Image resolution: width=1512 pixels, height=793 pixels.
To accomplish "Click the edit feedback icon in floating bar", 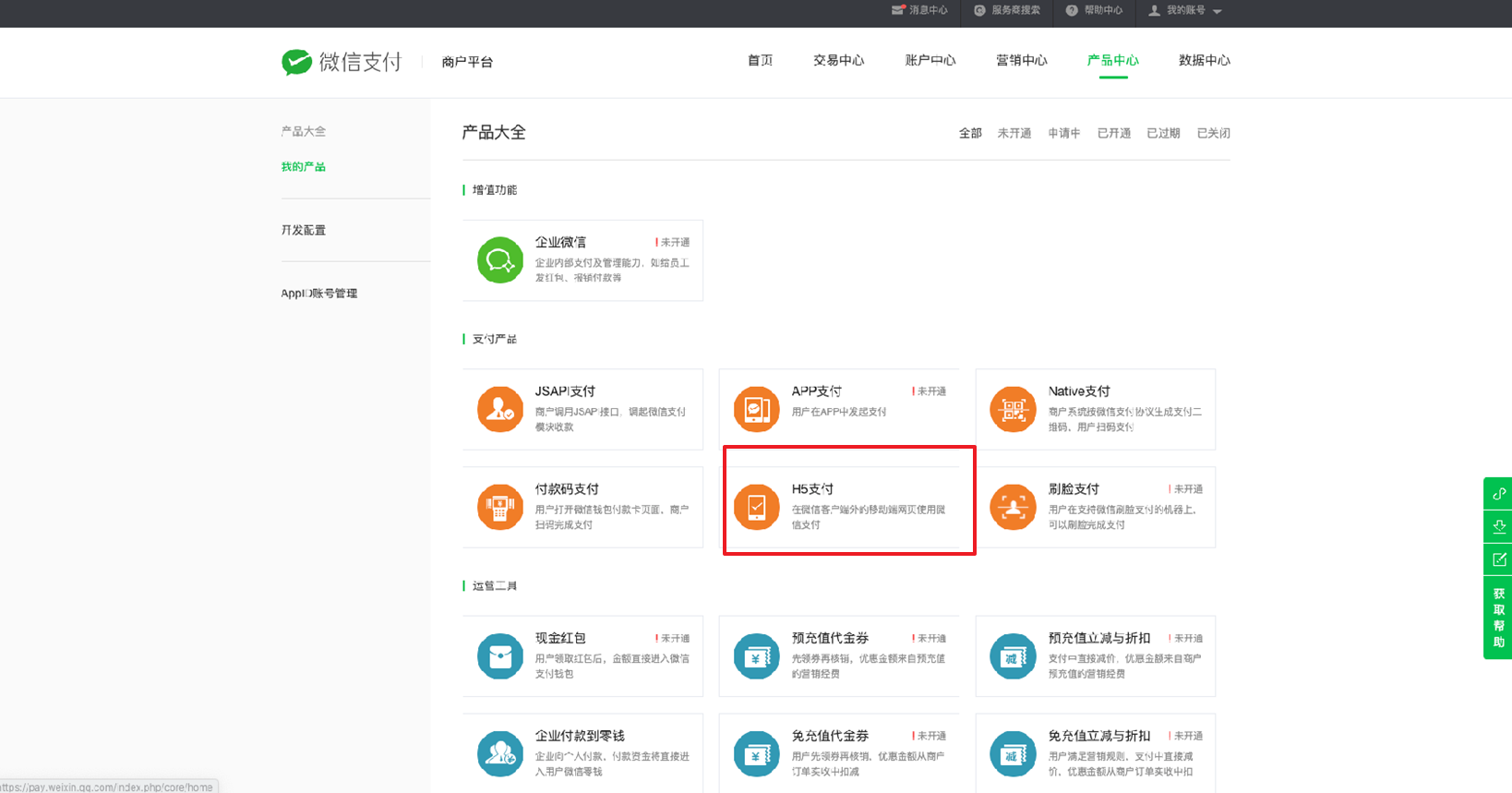I will [1499, 559].
